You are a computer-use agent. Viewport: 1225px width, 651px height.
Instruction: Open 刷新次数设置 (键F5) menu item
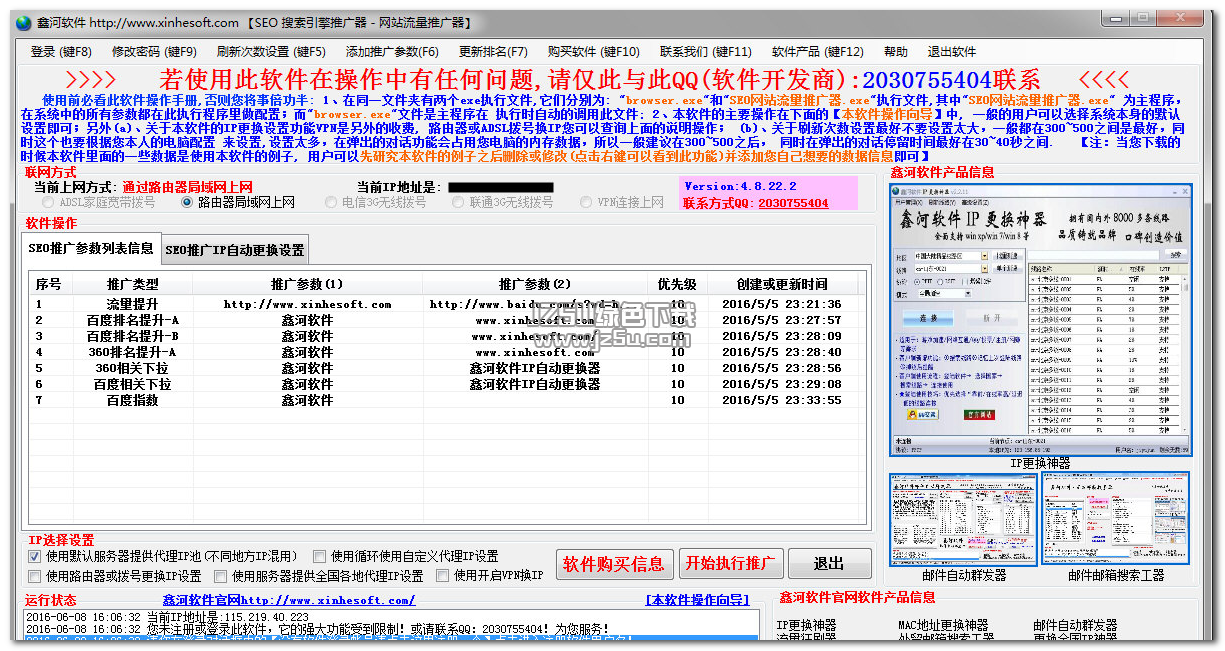pyautogui.click(x=271, y=52)
